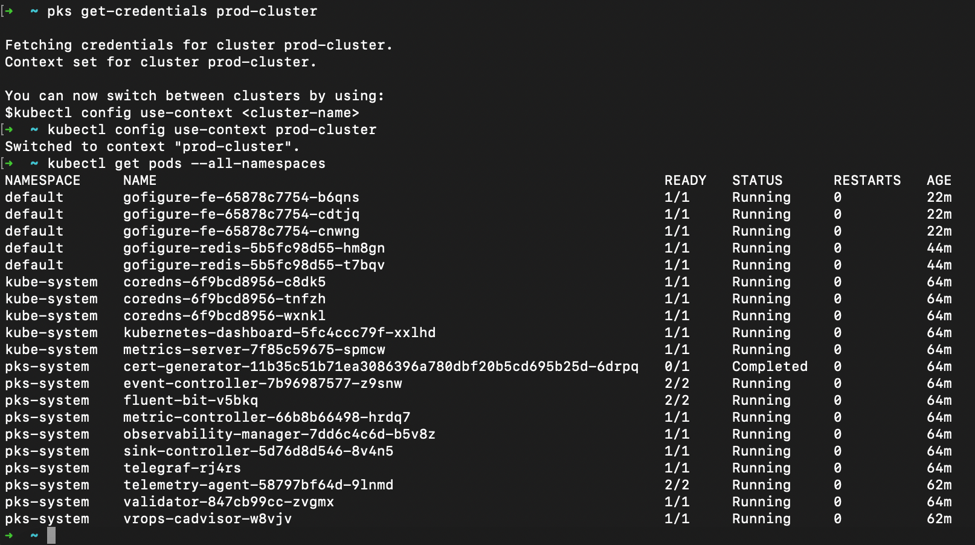Click the kubernetes-dashboard-5fc4ccc79f-xxlhd pod name
This screenshot has width=975, height=545.
[x=279, y=332]
